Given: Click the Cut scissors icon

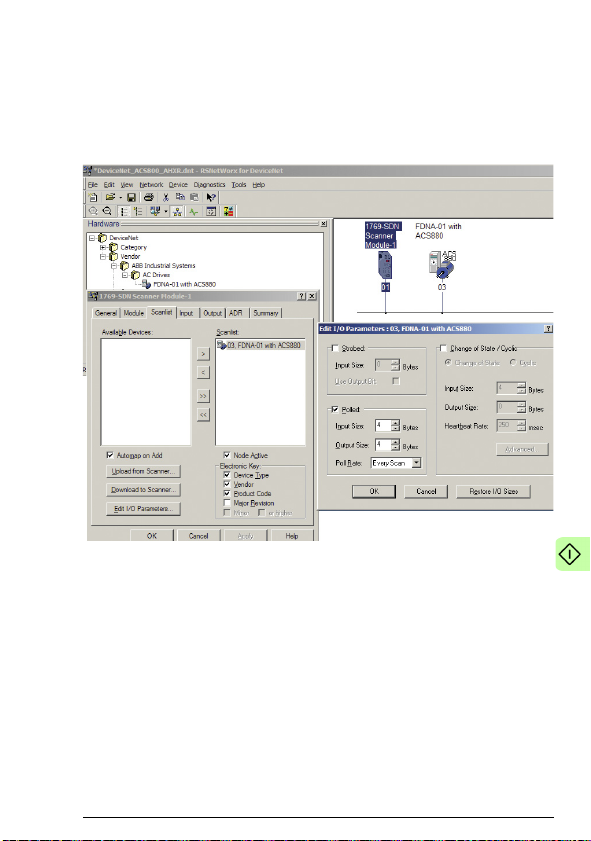Looking at the screenshot, I should point(166,197).
